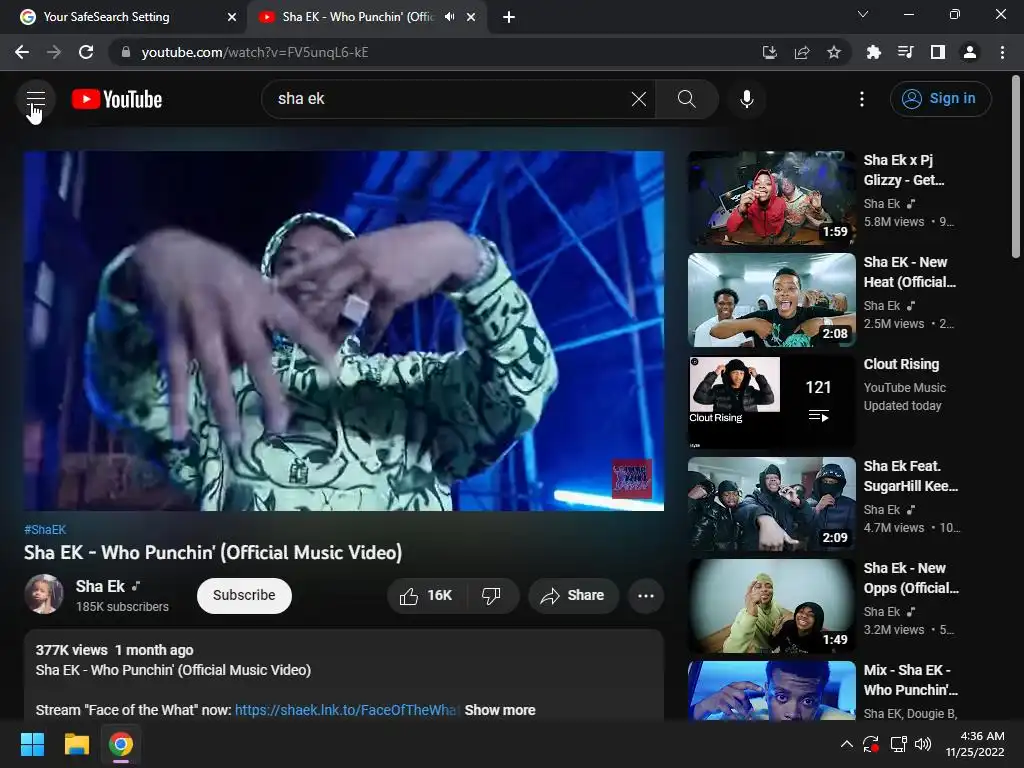Screen dimensions: 1024x768
Task: Close the SafeSearch Setting tab
Action: coord(231,17)
